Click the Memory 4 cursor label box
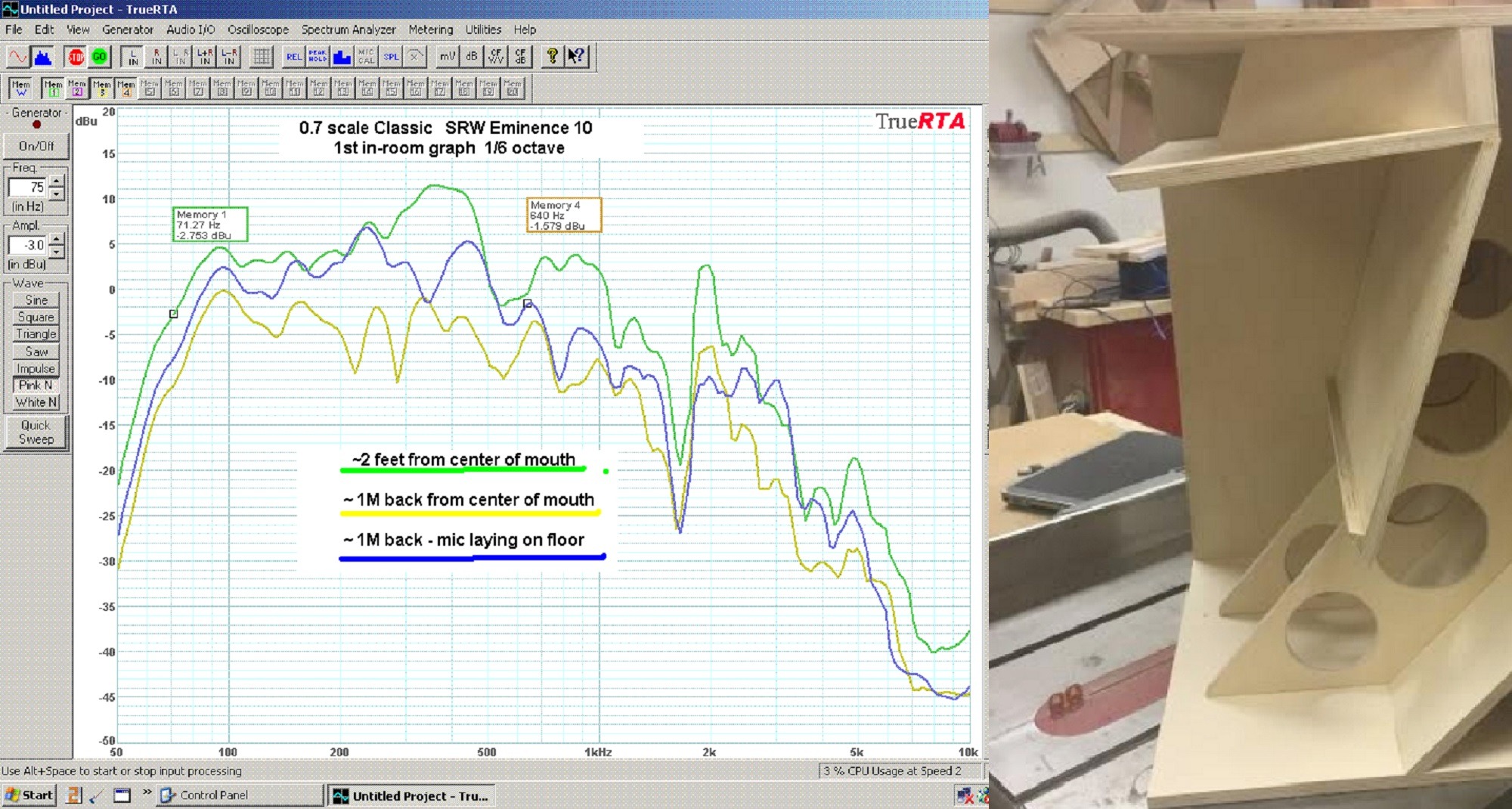1512x809 pixels. coord(564,215)
